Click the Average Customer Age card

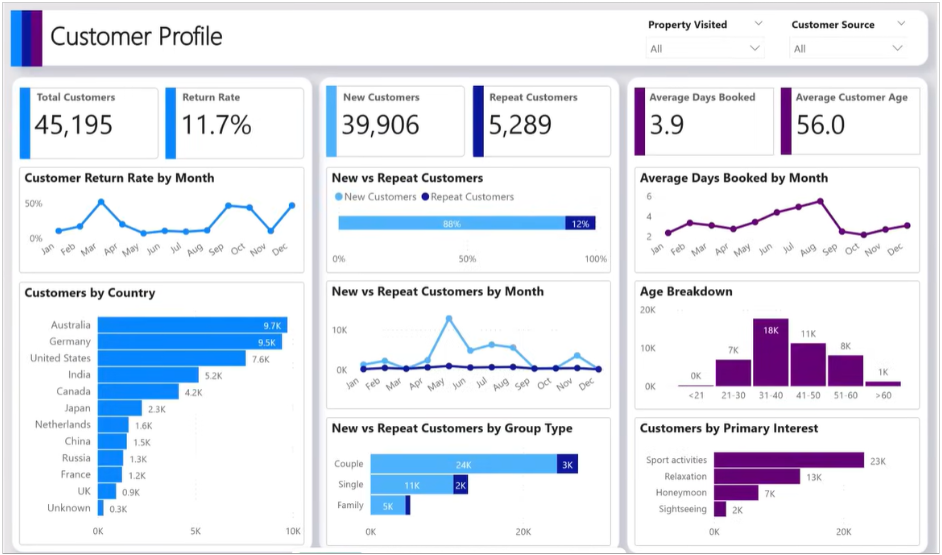(x=850, y=122)
